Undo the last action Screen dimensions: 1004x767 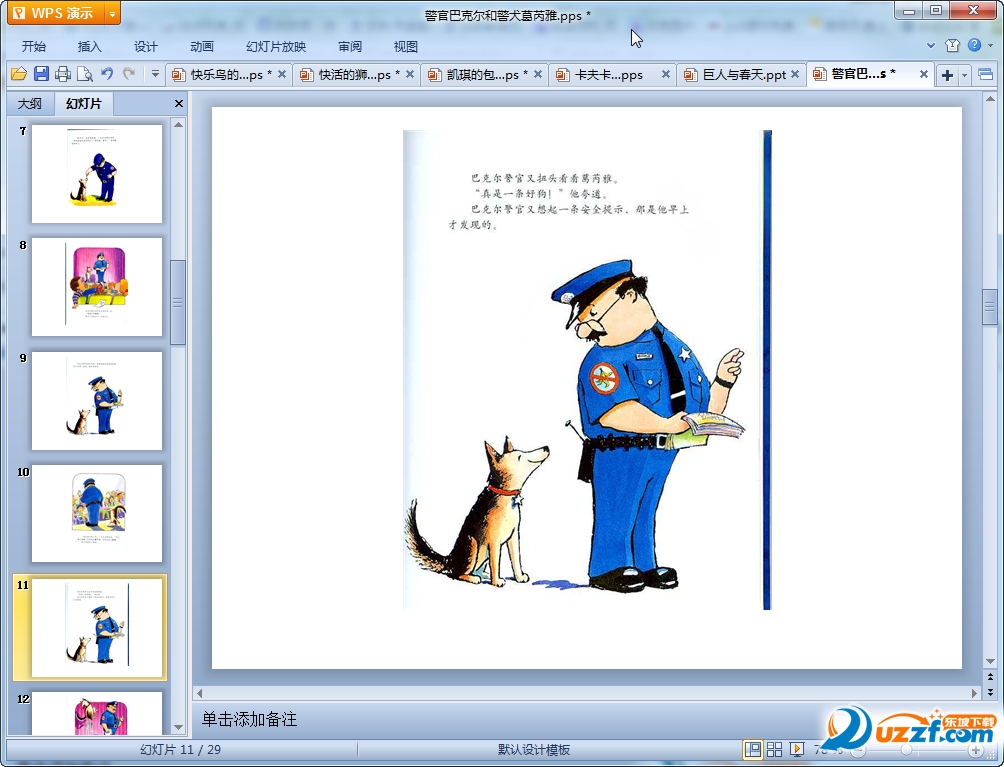coord(107,74)
